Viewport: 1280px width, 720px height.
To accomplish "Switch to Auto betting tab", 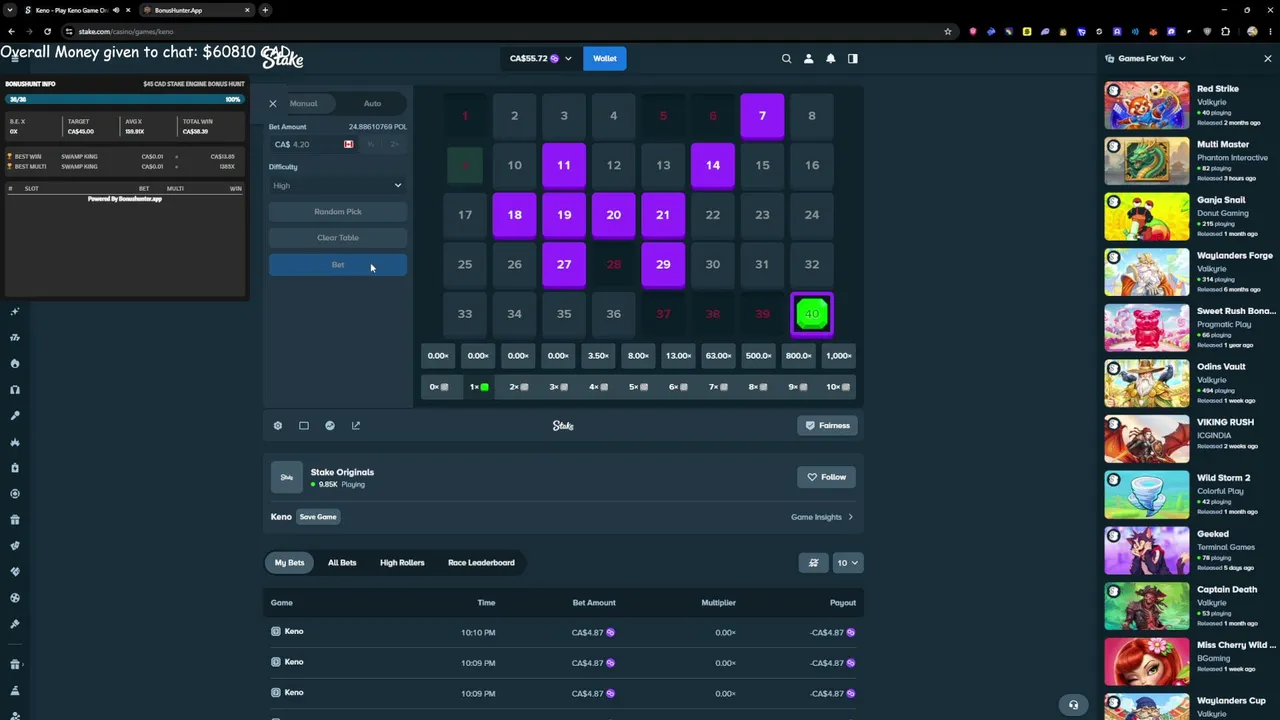I will (x=372, y=103).
